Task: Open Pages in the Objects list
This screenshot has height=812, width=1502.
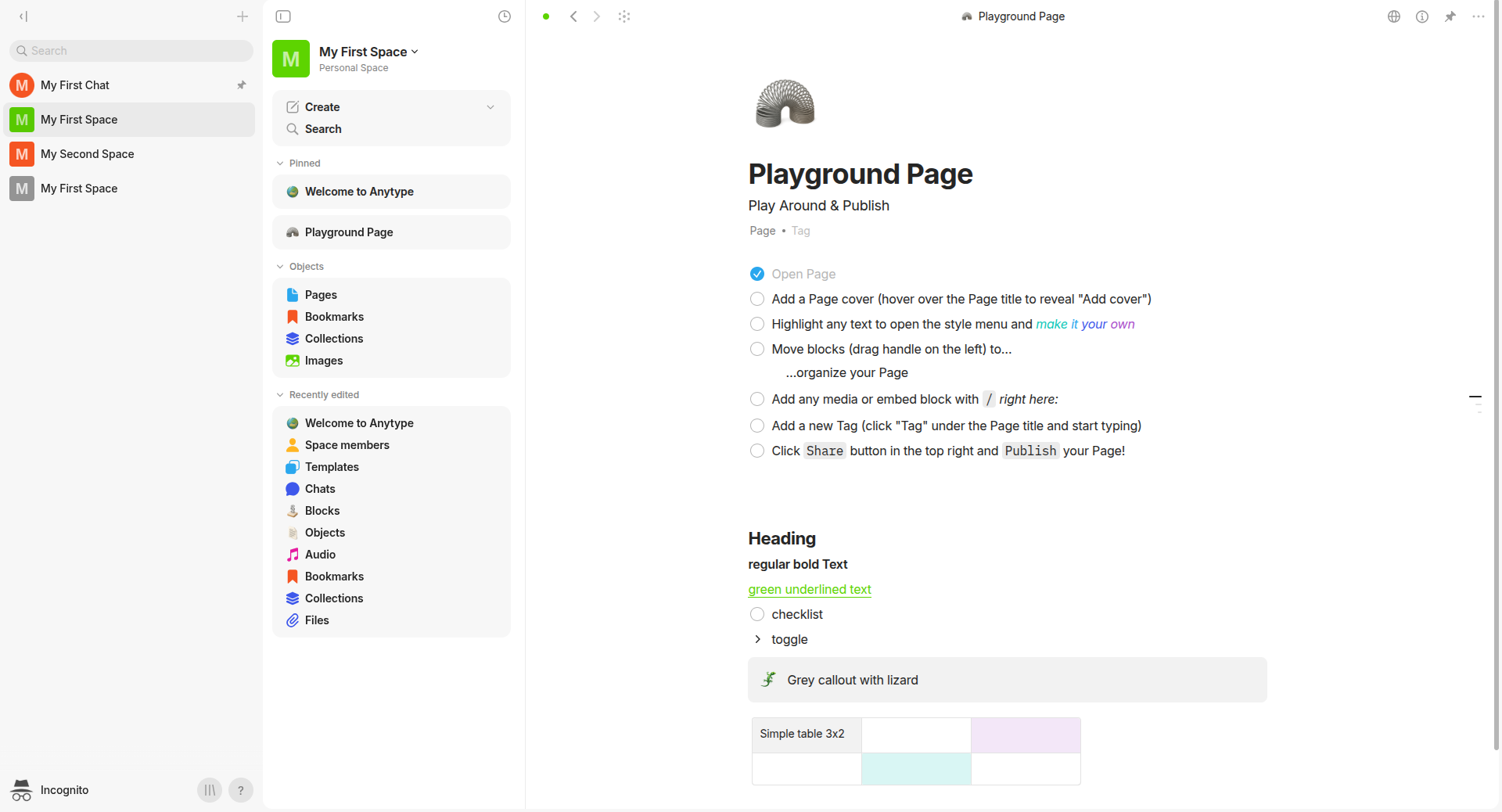Action: click(321, 295)
